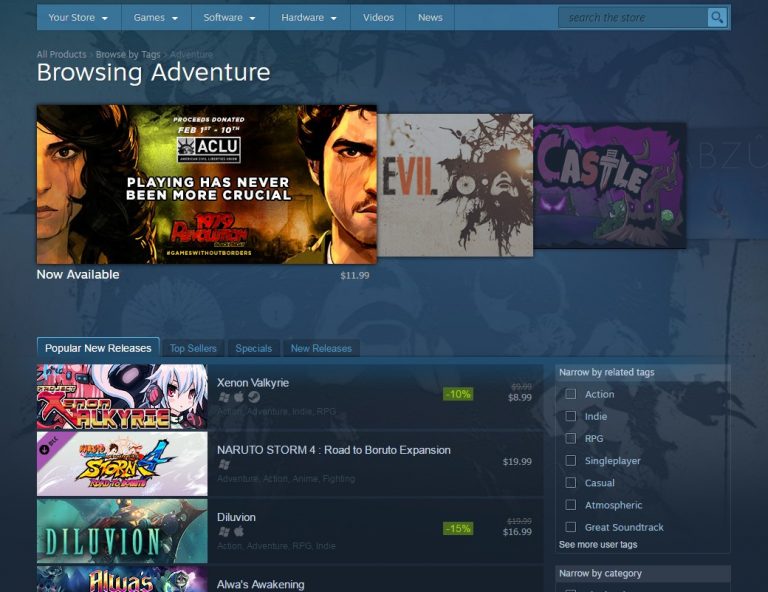Select the Popular New Releases tab
The height and width of the screenshot is (592, 768).
click(x=98, y=348)
